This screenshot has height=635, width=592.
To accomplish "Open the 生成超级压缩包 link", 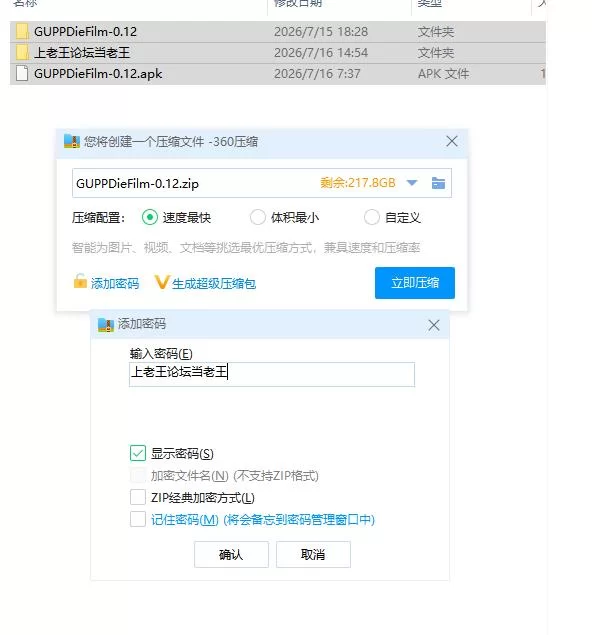I will (214, 283).
